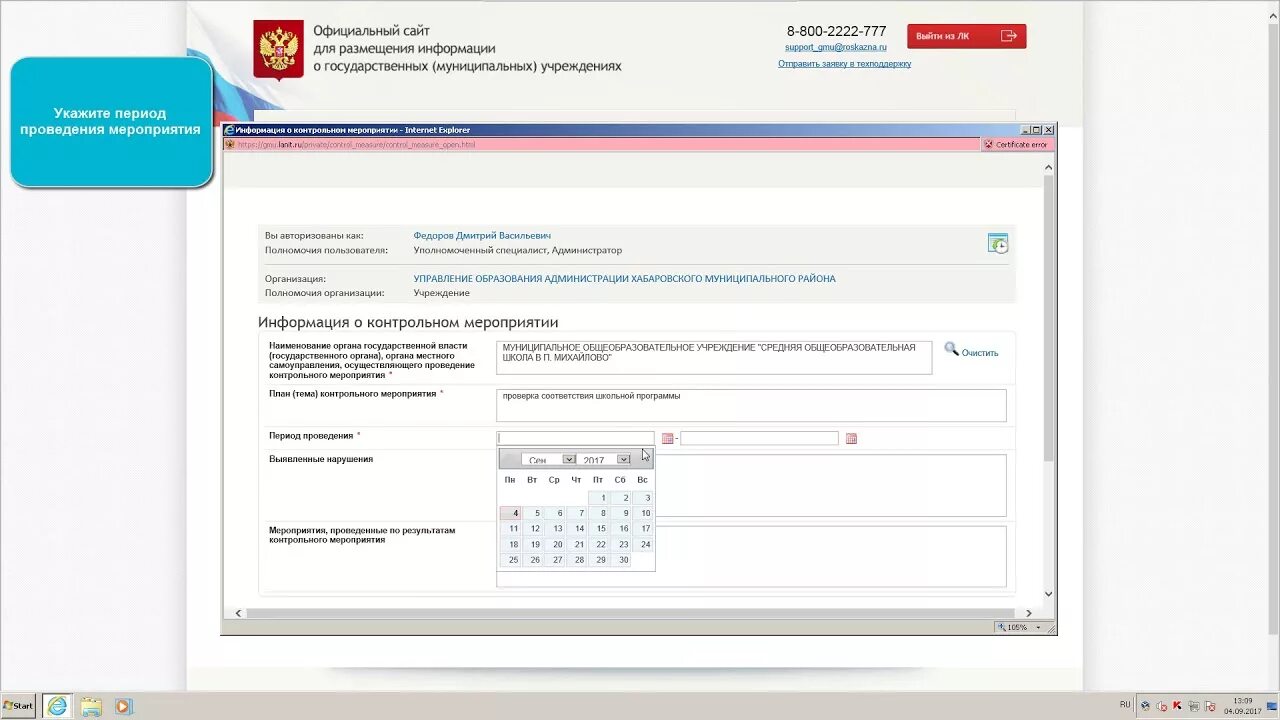Open Internet Explorer from the taskbar
Screen dimensions: 1280x720
click(57, 706)
